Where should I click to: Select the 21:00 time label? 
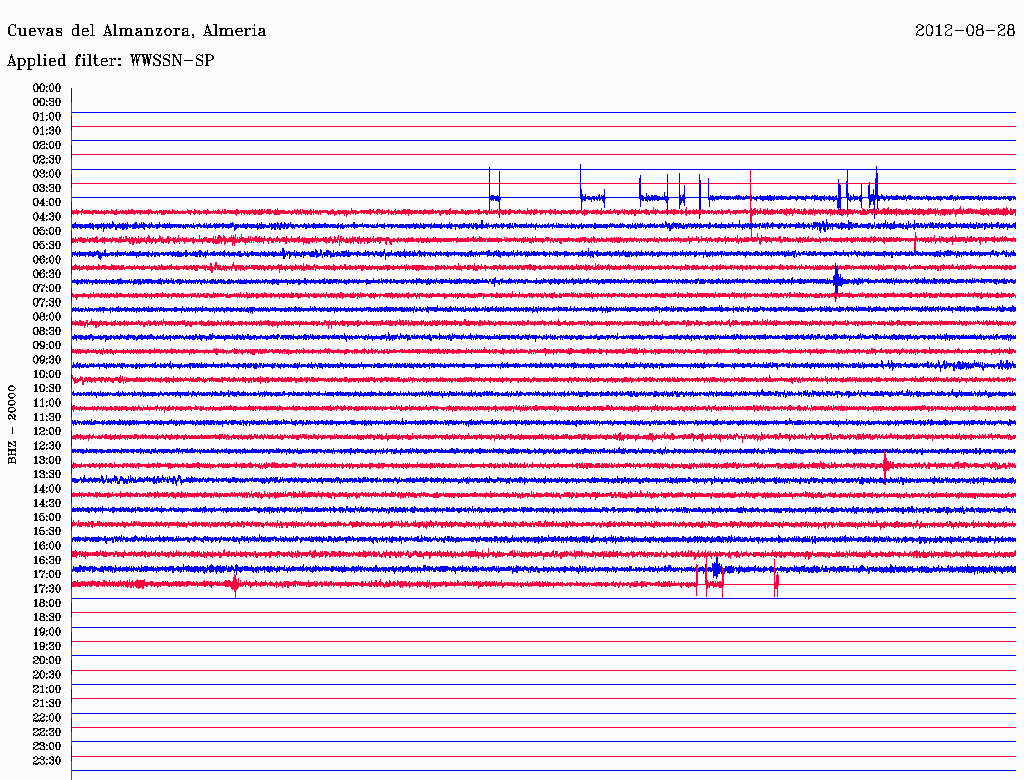pyautogui.click(x=47, y=690)
